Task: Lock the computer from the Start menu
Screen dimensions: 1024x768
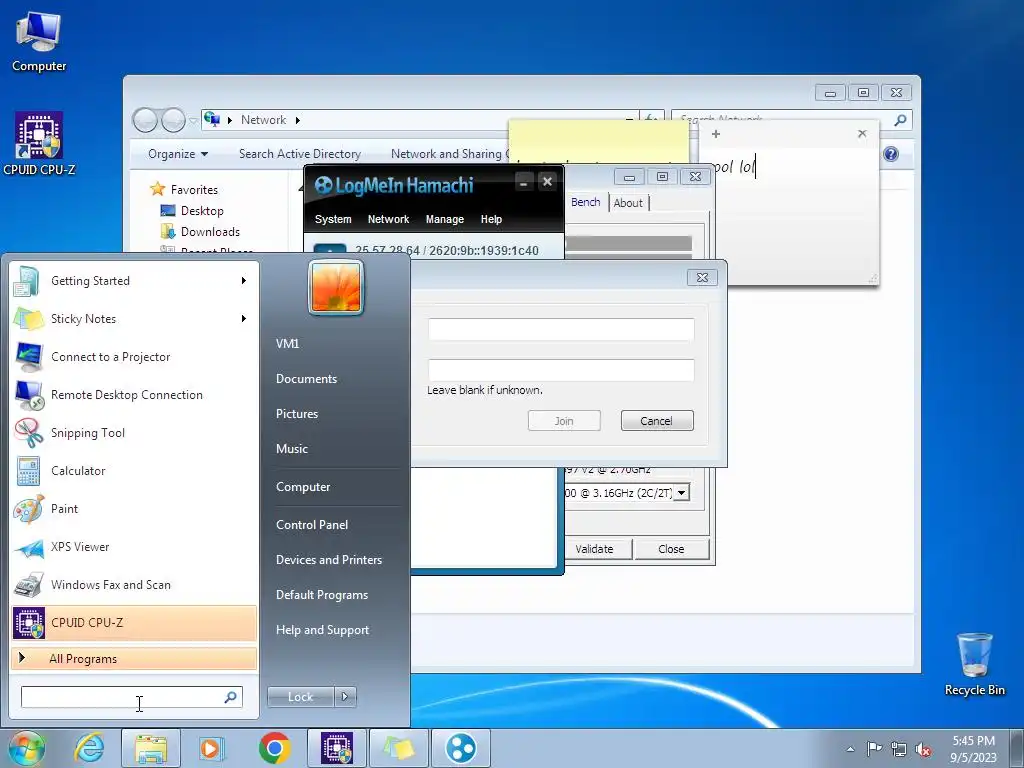Action: click(x=300, y=697)
